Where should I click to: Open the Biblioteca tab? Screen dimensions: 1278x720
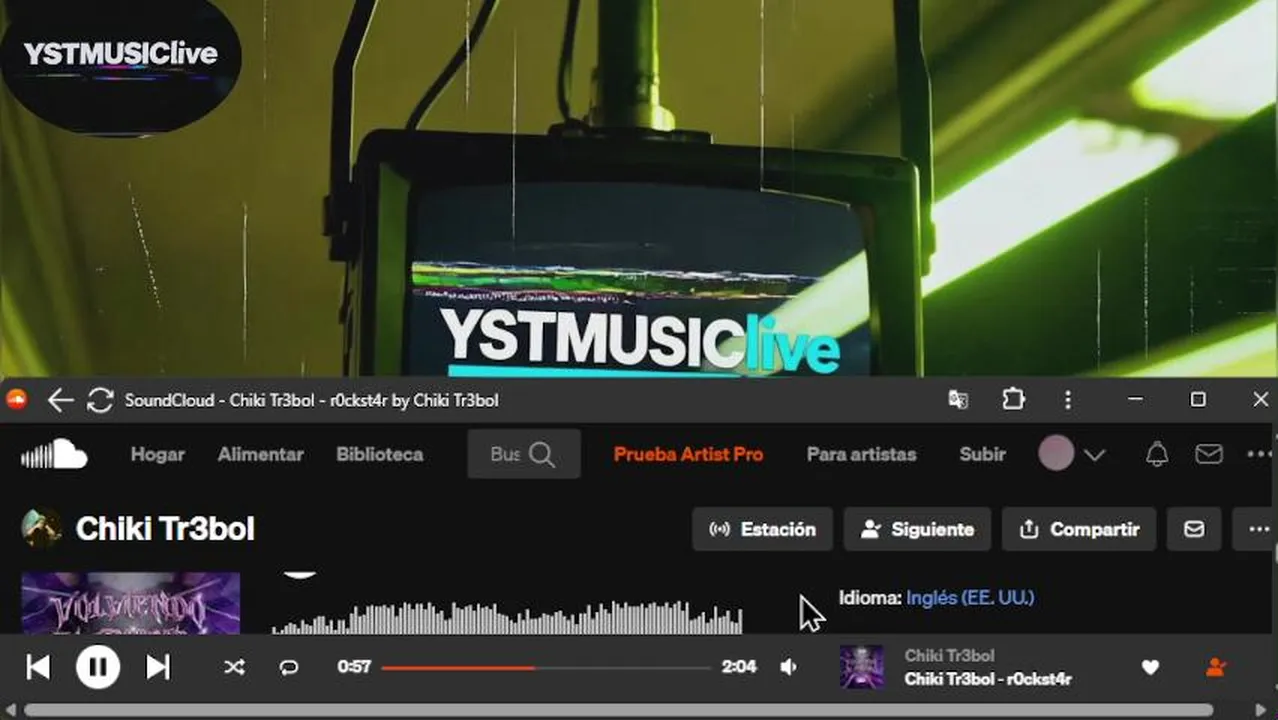380,454
